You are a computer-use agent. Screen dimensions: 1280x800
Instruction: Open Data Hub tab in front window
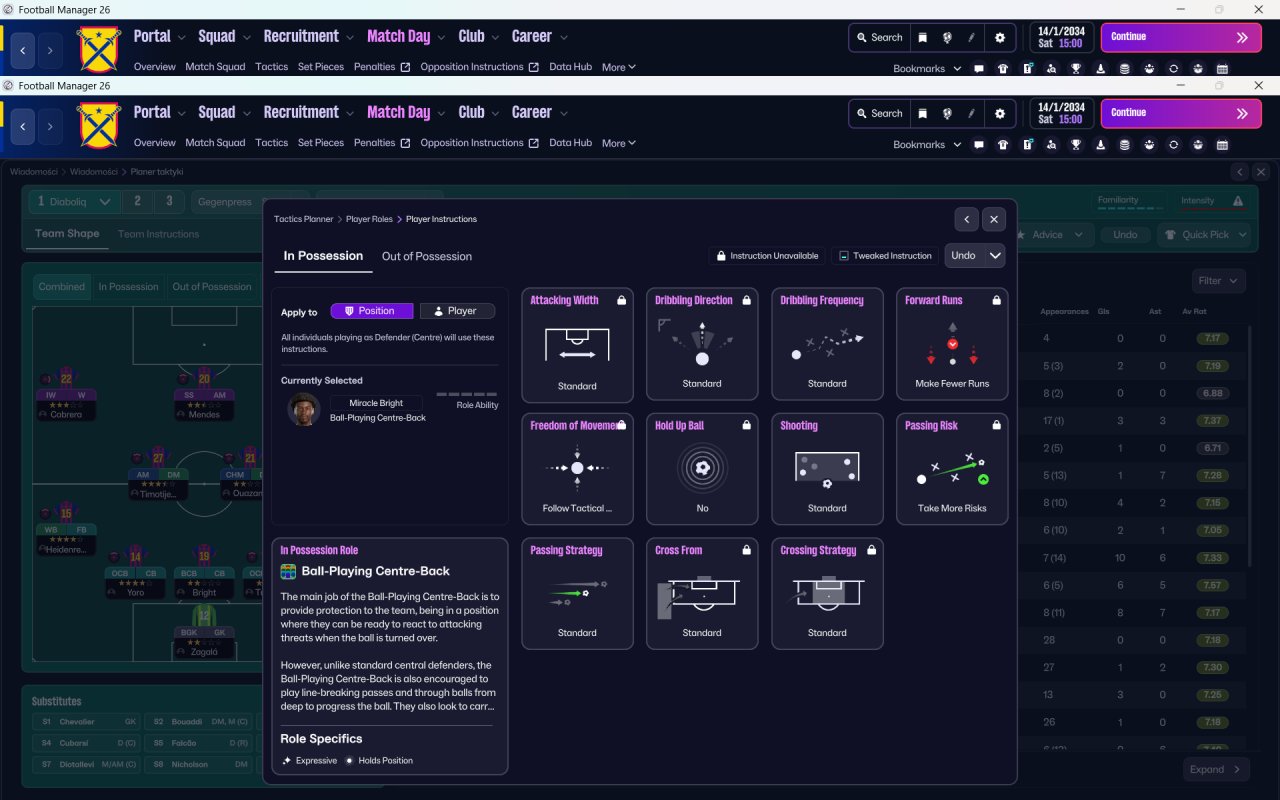click(571, 143)
